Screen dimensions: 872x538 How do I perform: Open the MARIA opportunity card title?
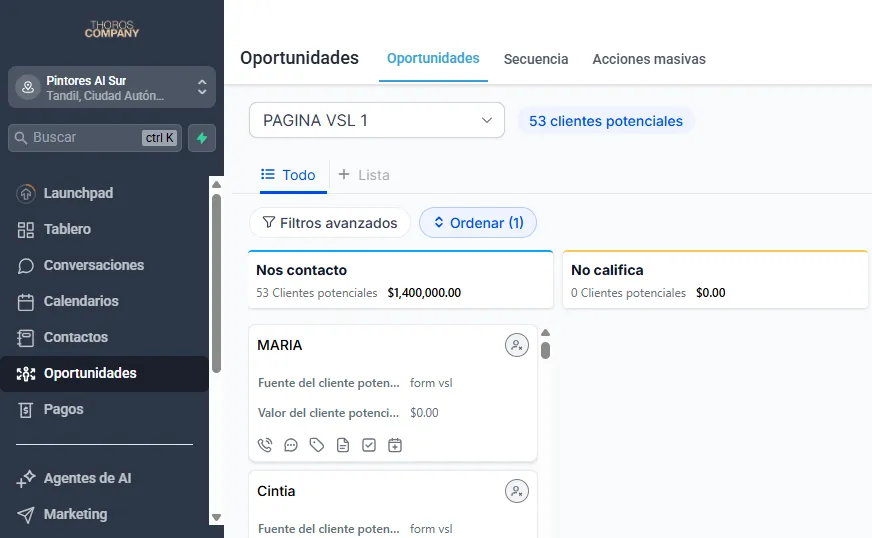coord(280,345)
